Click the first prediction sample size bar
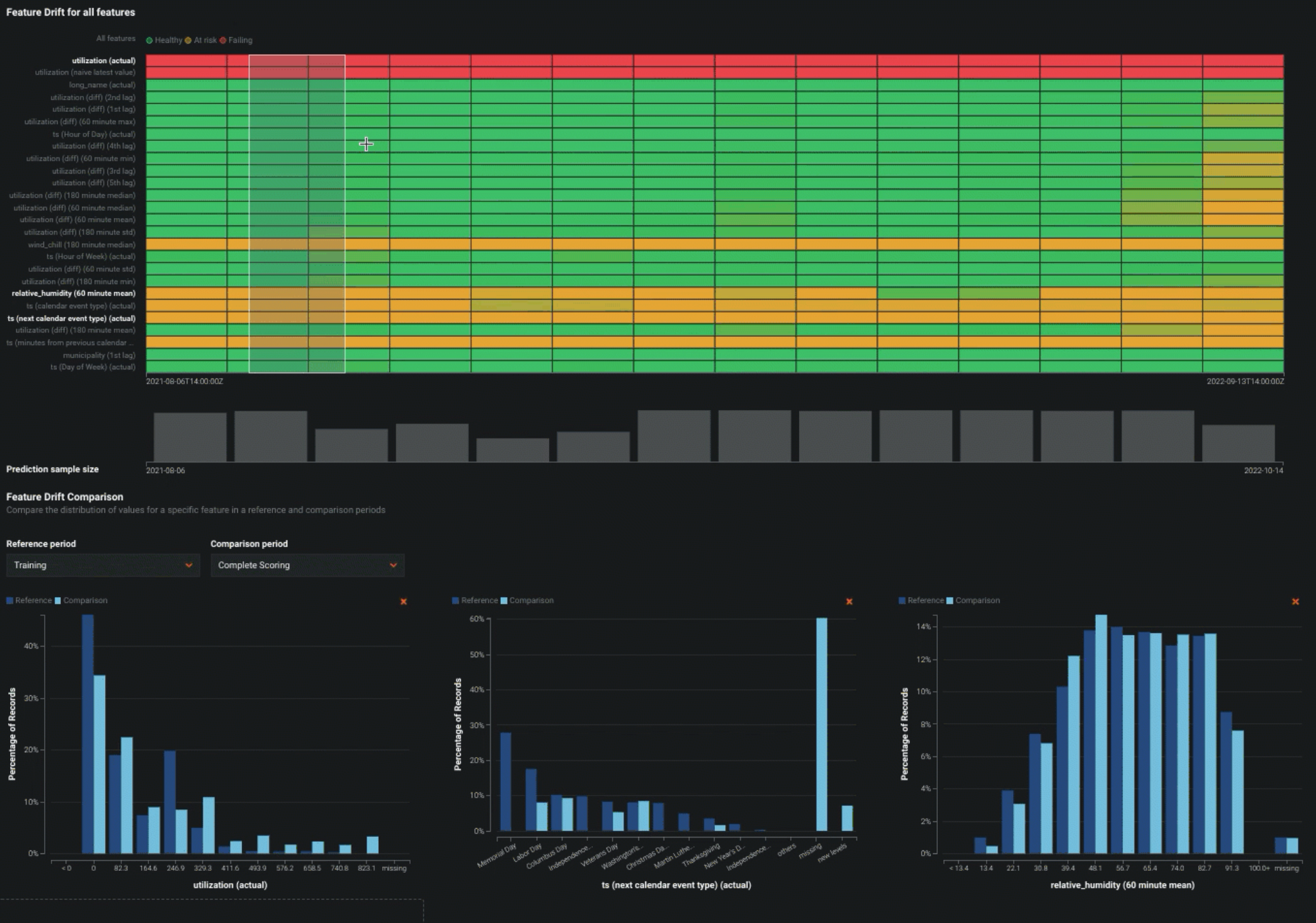This screenshot has width=1316, height=923. pos(190,437)
